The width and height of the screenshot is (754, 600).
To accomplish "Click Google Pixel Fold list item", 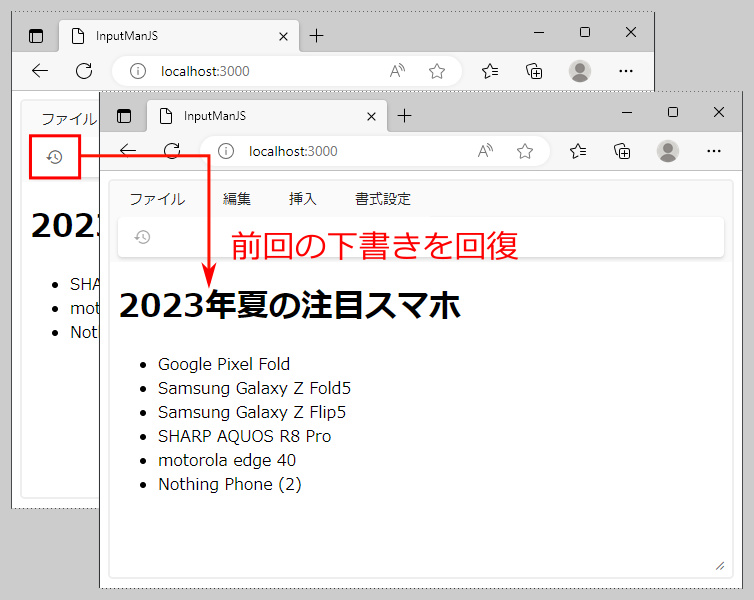I will [x=224, y=364].
